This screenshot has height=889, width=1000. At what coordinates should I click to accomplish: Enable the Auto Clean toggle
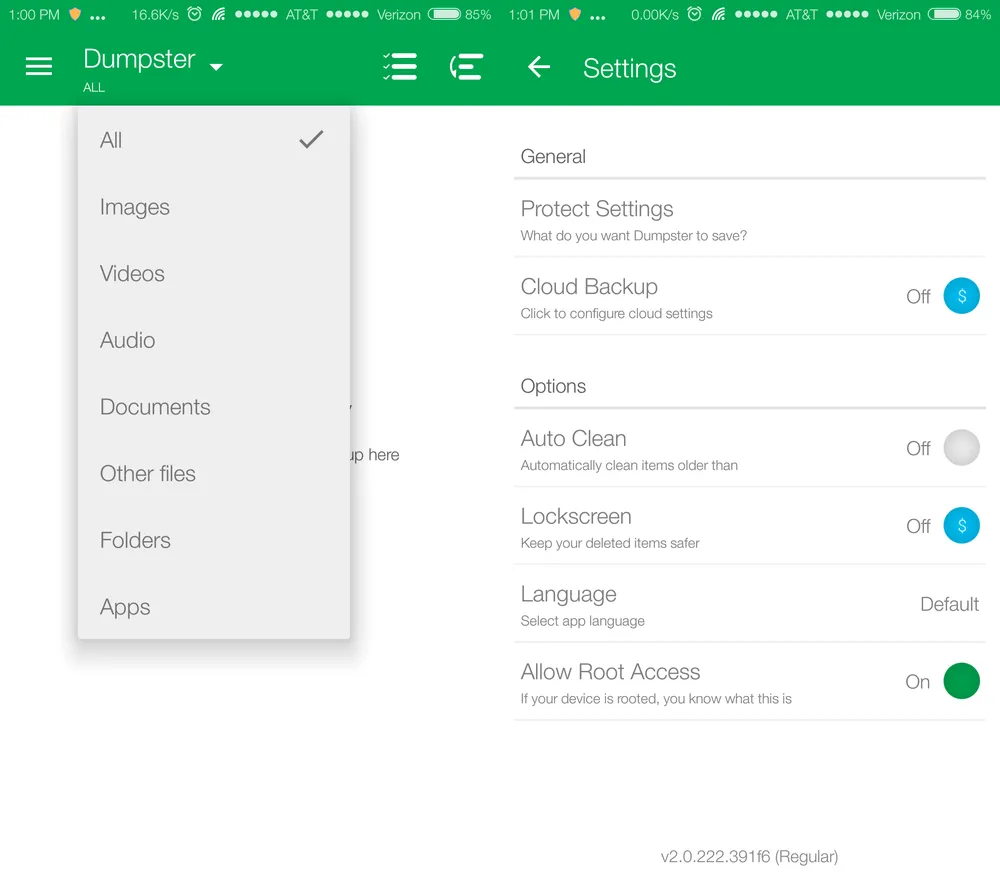[961, 447]
